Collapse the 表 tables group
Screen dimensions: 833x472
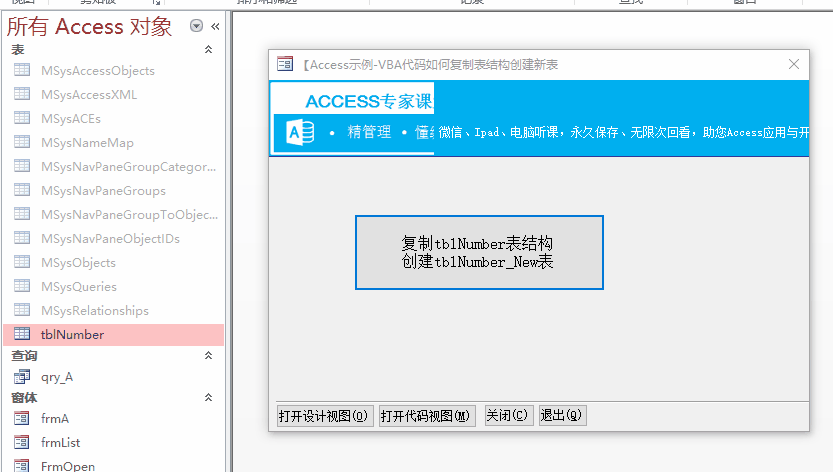click(208, 49)
